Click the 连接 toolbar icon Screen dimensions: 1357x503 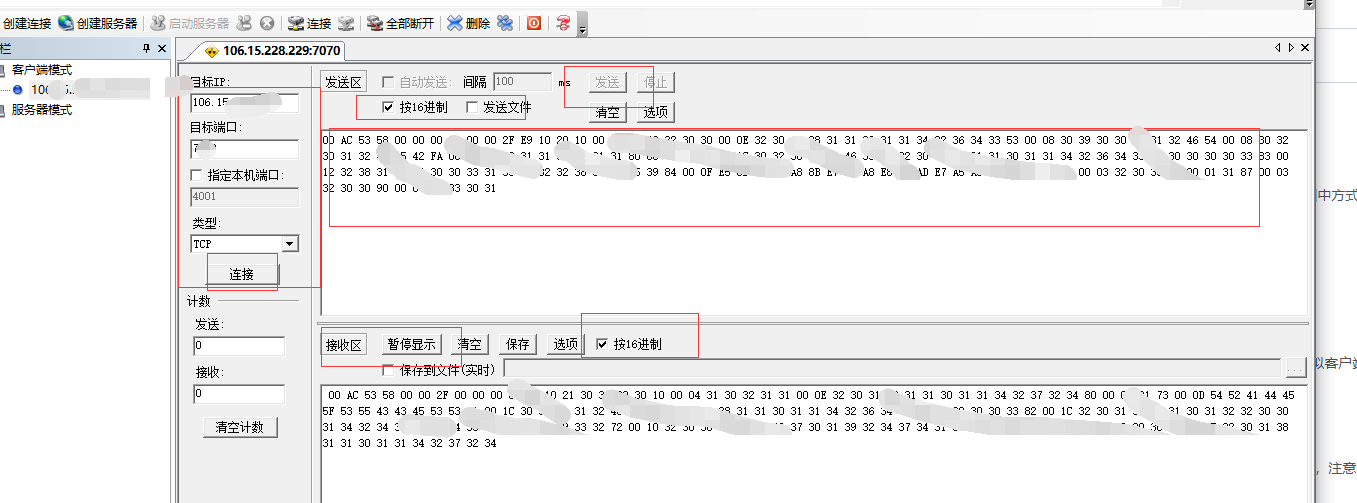296,23
